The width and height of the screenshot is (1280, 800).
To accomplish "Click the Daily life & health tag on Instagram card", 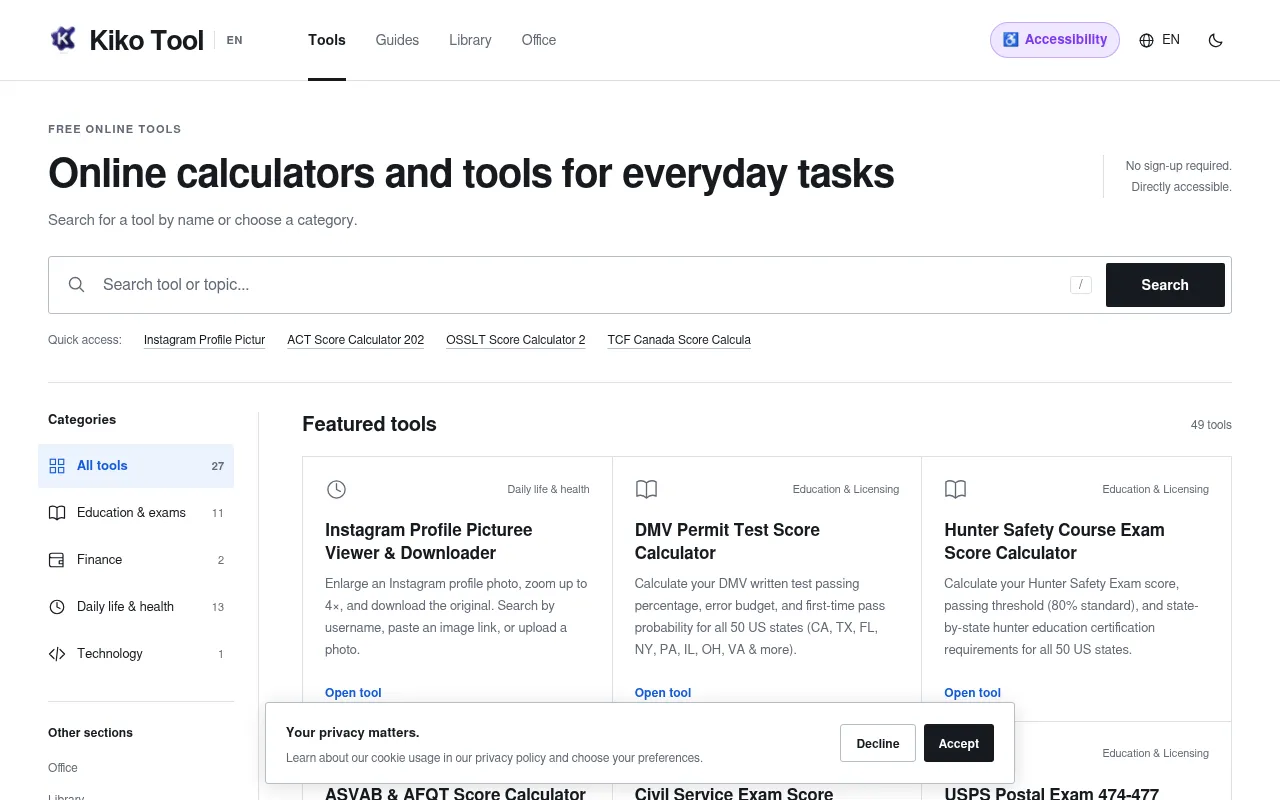I will click(548, 489).
